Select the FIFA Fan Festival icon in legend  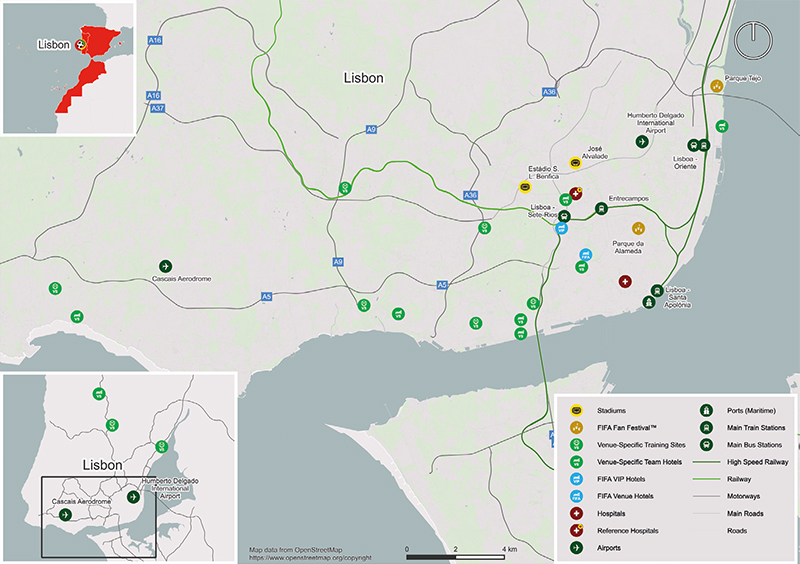tap(577, 428)
